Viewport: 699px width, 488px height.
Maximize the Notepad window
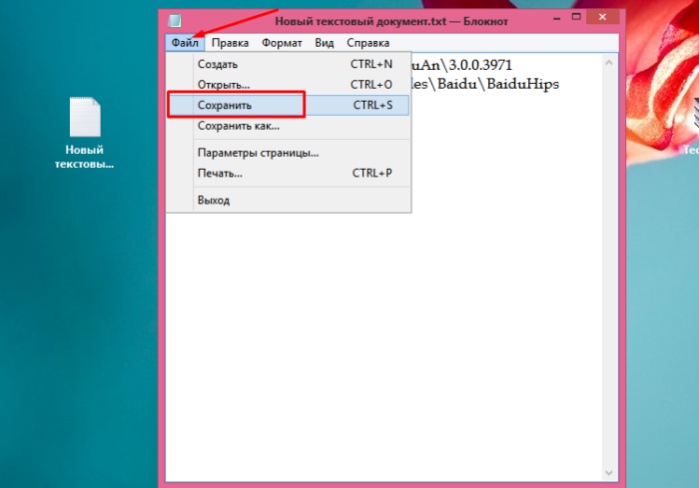tap(576, 17)
